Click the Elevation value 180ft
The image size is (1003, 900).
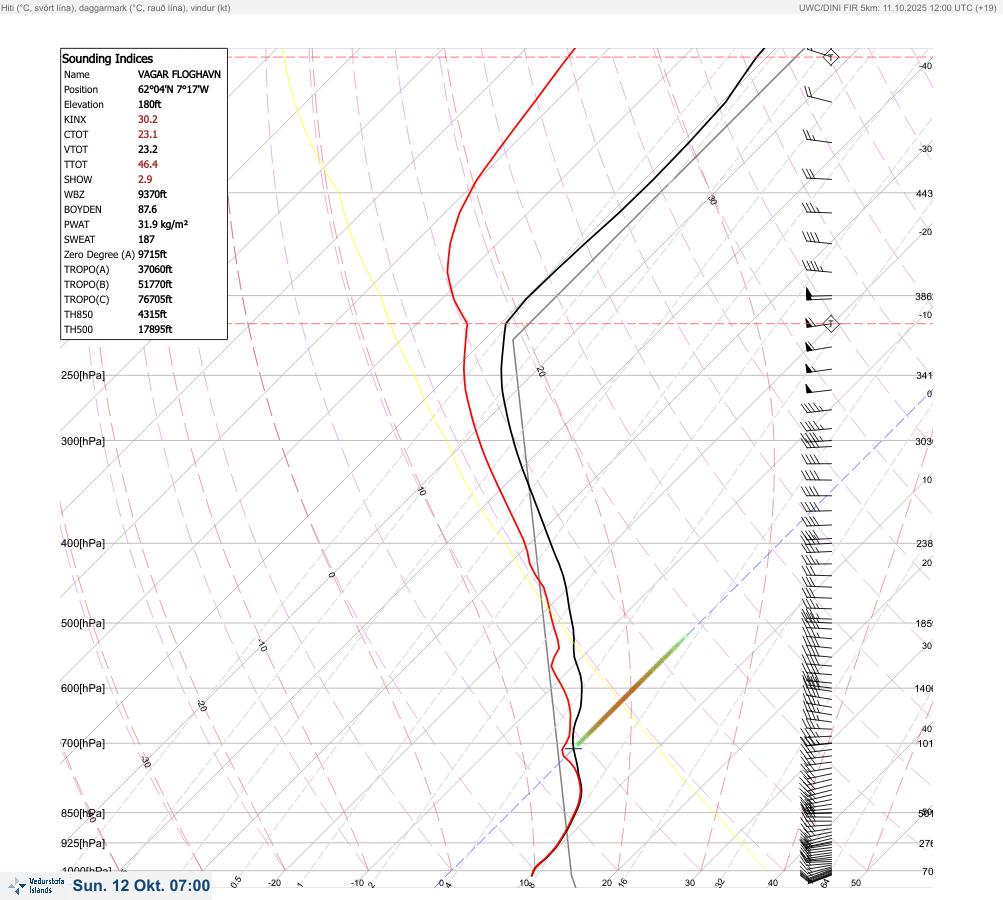pyautogui.click(x=150, y=104)
